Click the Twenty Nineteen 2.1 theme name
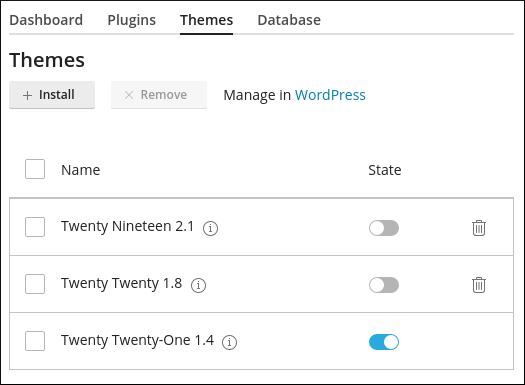This screenshot has height=385, width=525. tap(127, 227)
